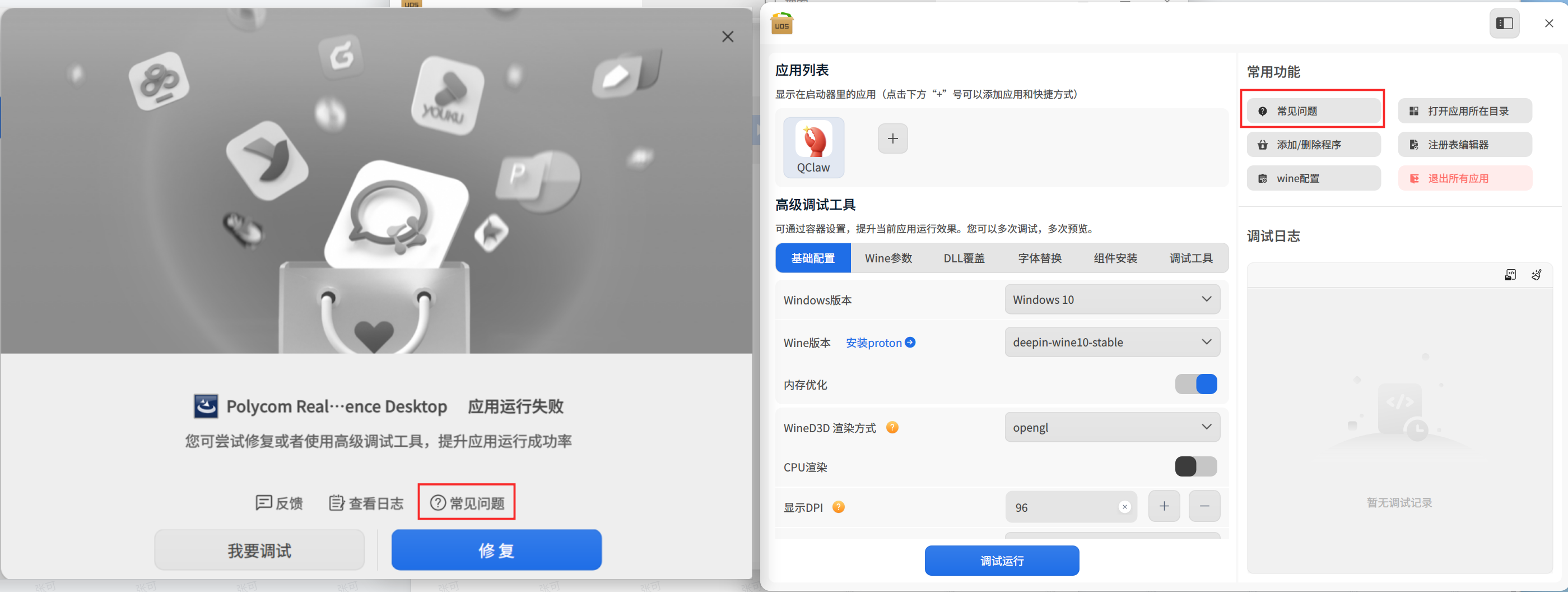Screen dimensions: 1568x592
Task: Switch to the 基础配置 tab
Action: pyautogui.click(x=813, y=258)
